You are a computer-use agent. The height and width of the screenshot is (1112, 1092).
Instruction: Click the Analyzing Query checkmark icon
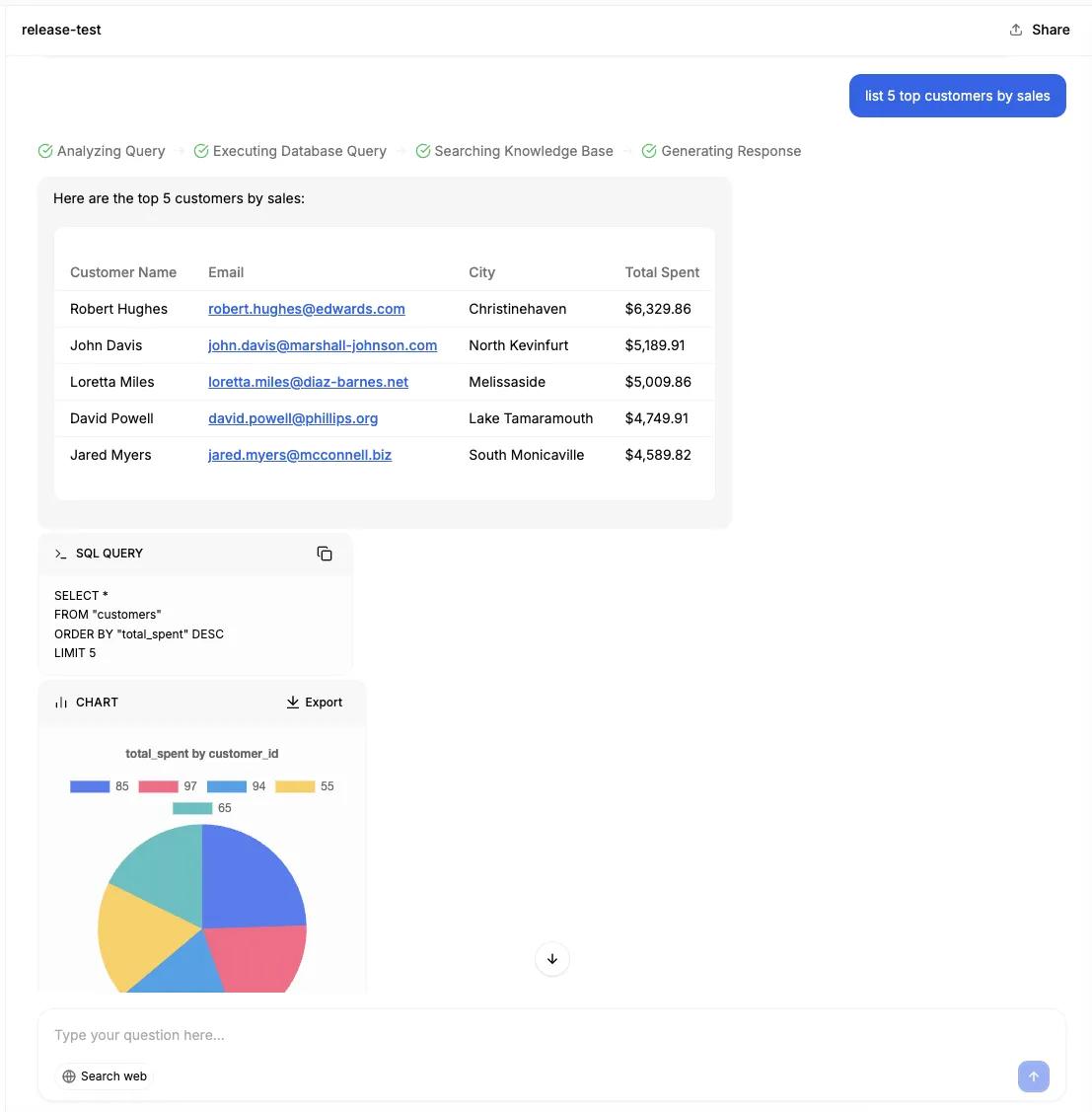point(45,151)
